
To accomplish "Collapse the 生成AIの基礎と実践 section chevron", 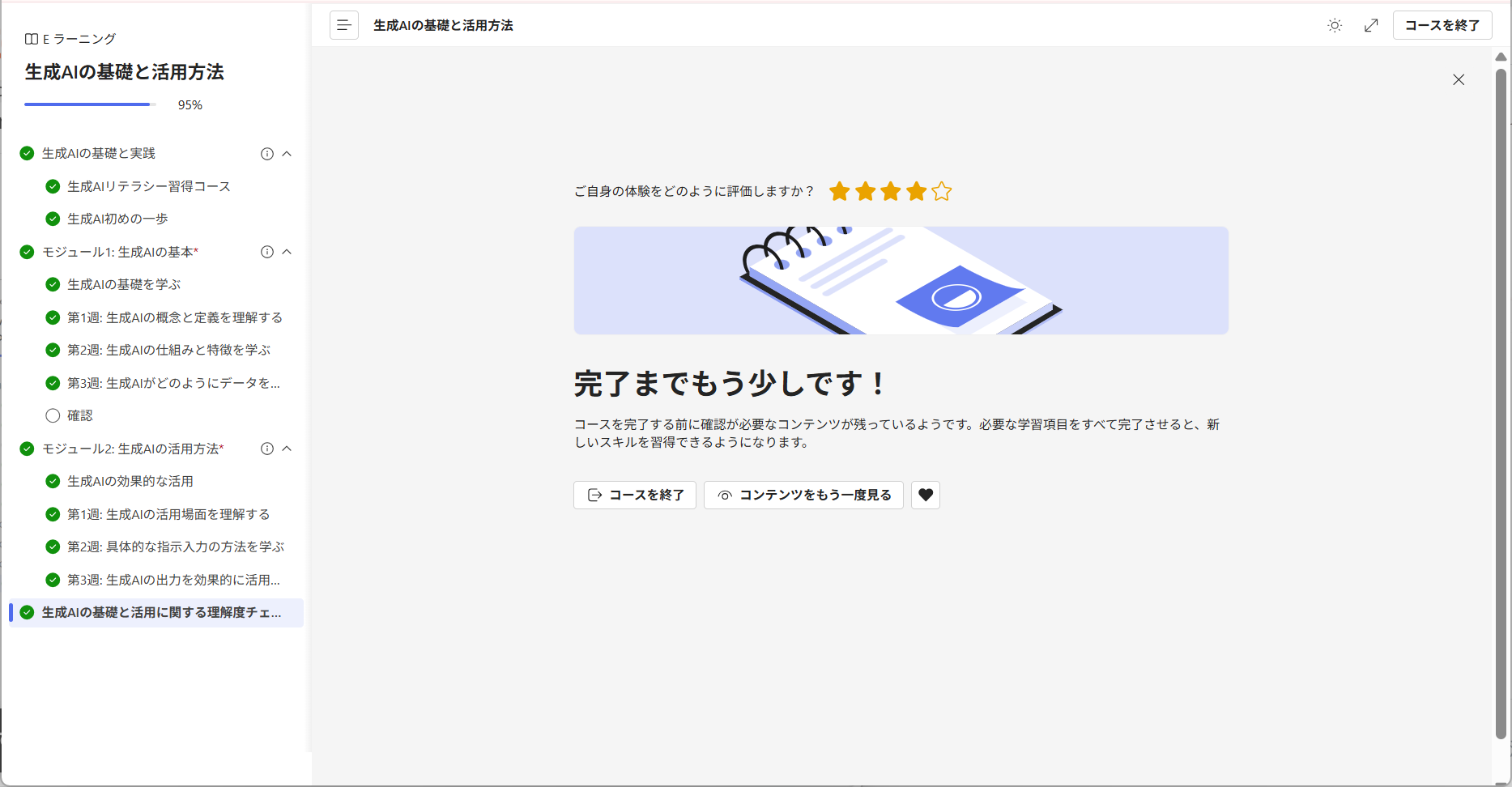I will 287,154.
